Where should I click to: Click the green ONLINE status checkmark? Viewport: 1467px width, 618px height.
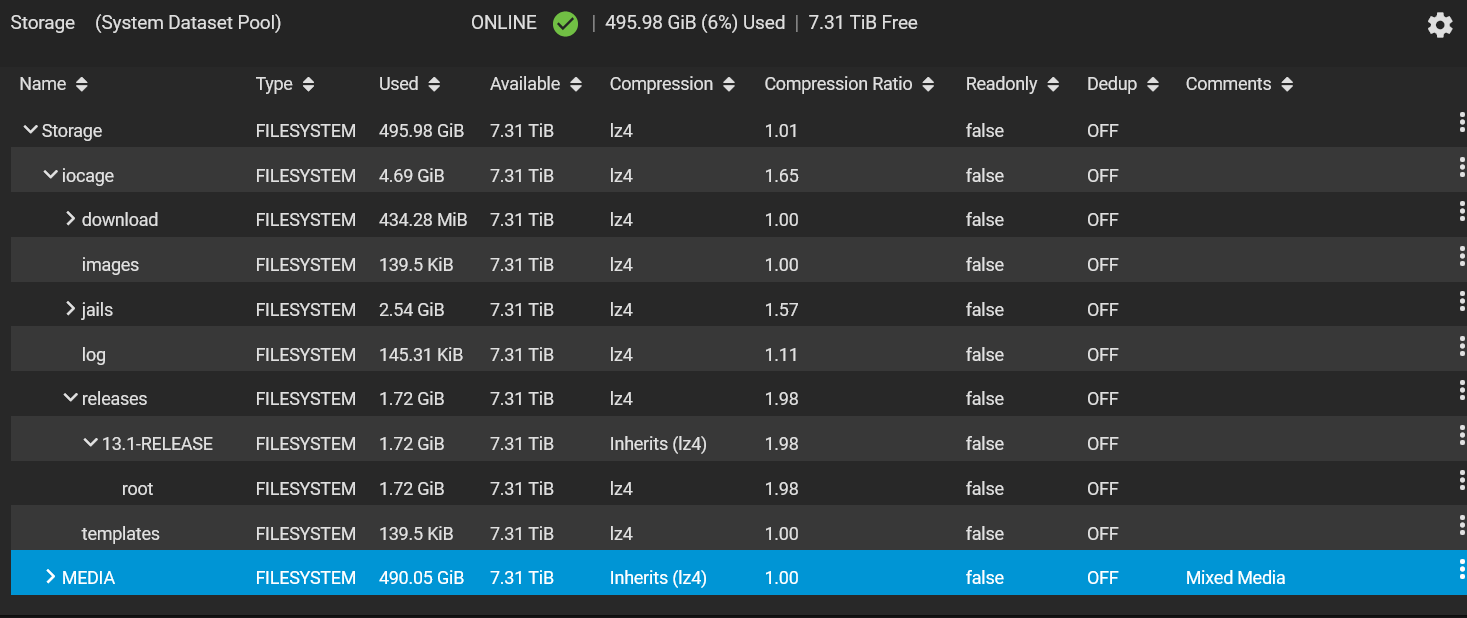point(565,23)
